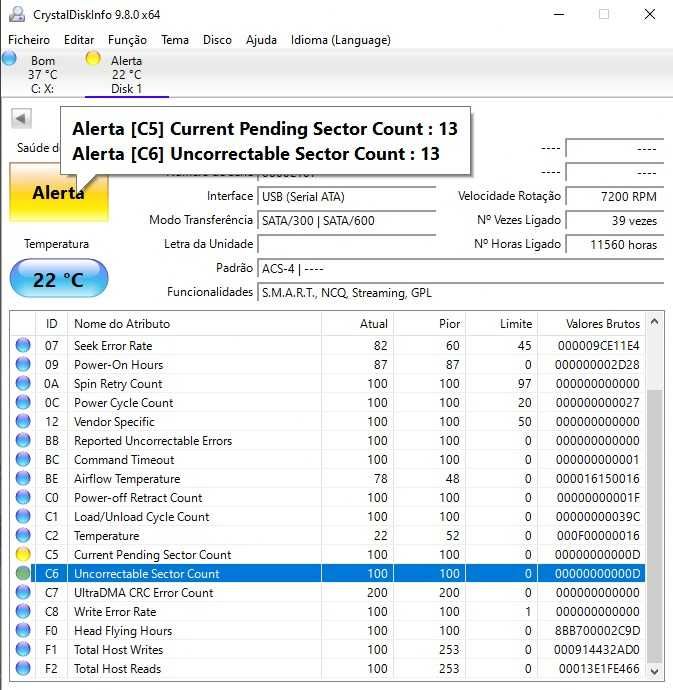Viewport: 673px width, 690px height.
Task: Select the Airflow Temperature attribute name
Action: (x=127, y=479)
